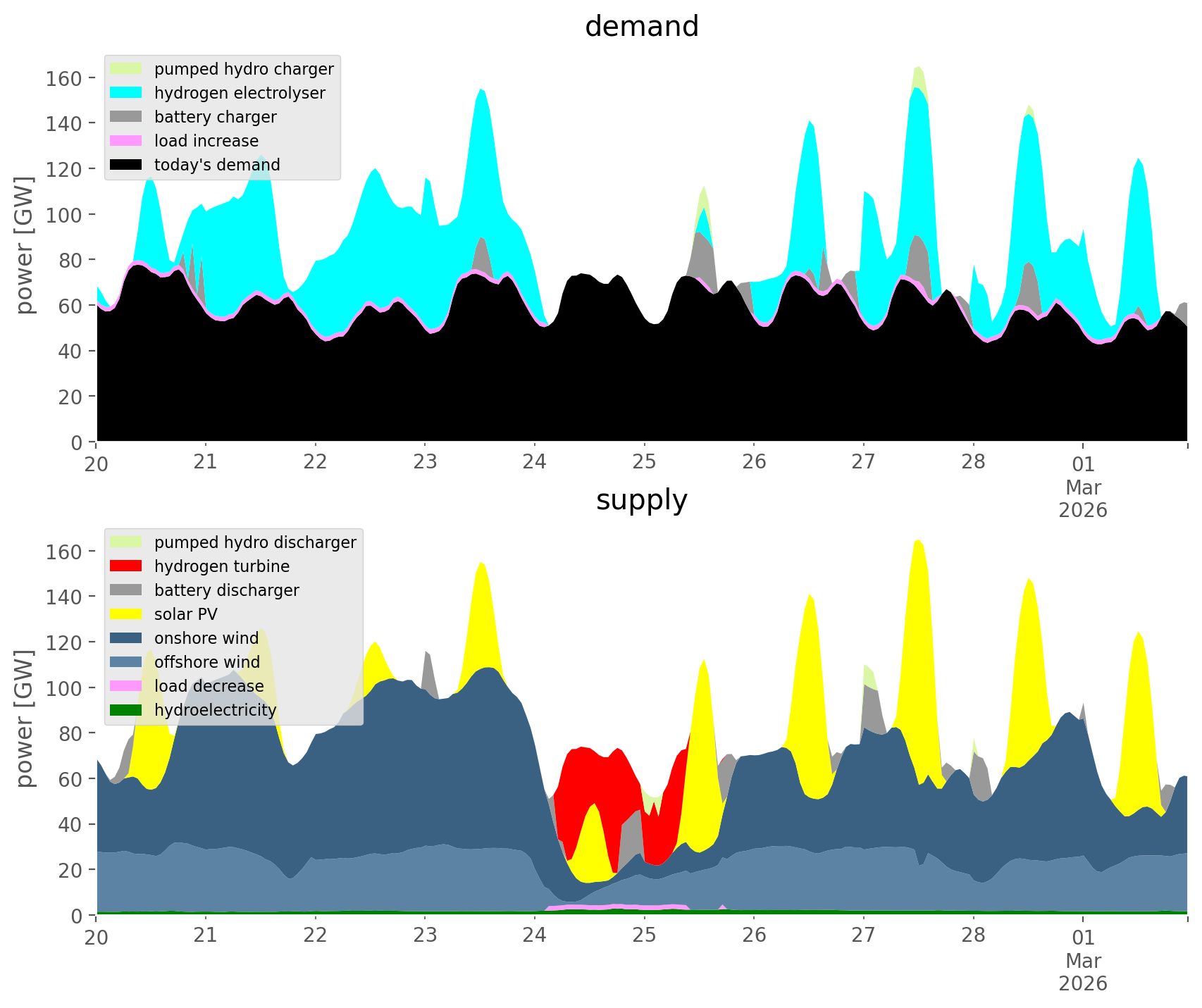
Task: Select the battery charger legend swatch
Action: coord(127,117)
